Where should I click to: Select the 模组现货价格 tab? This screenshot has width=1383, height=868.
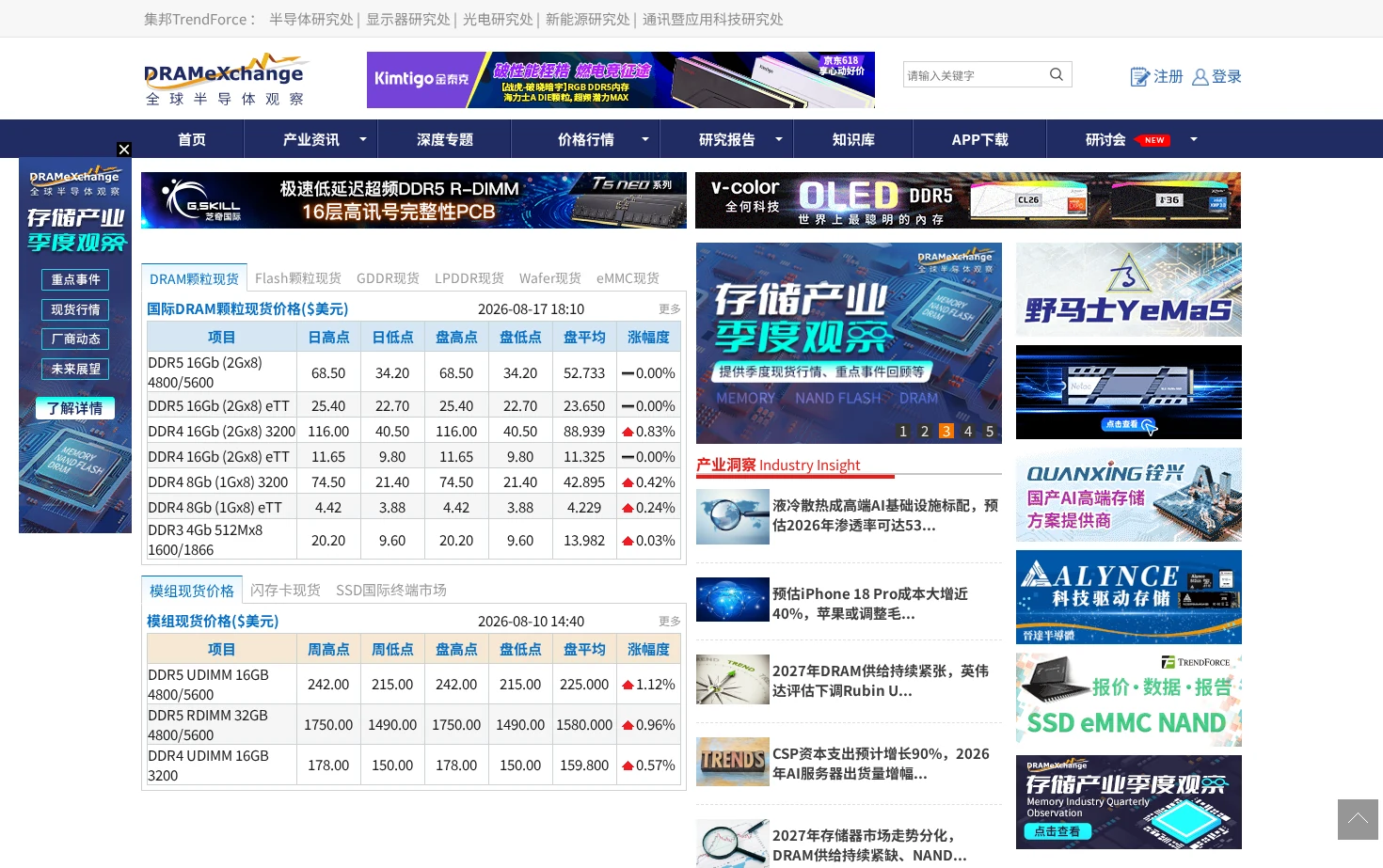point(192,591)
